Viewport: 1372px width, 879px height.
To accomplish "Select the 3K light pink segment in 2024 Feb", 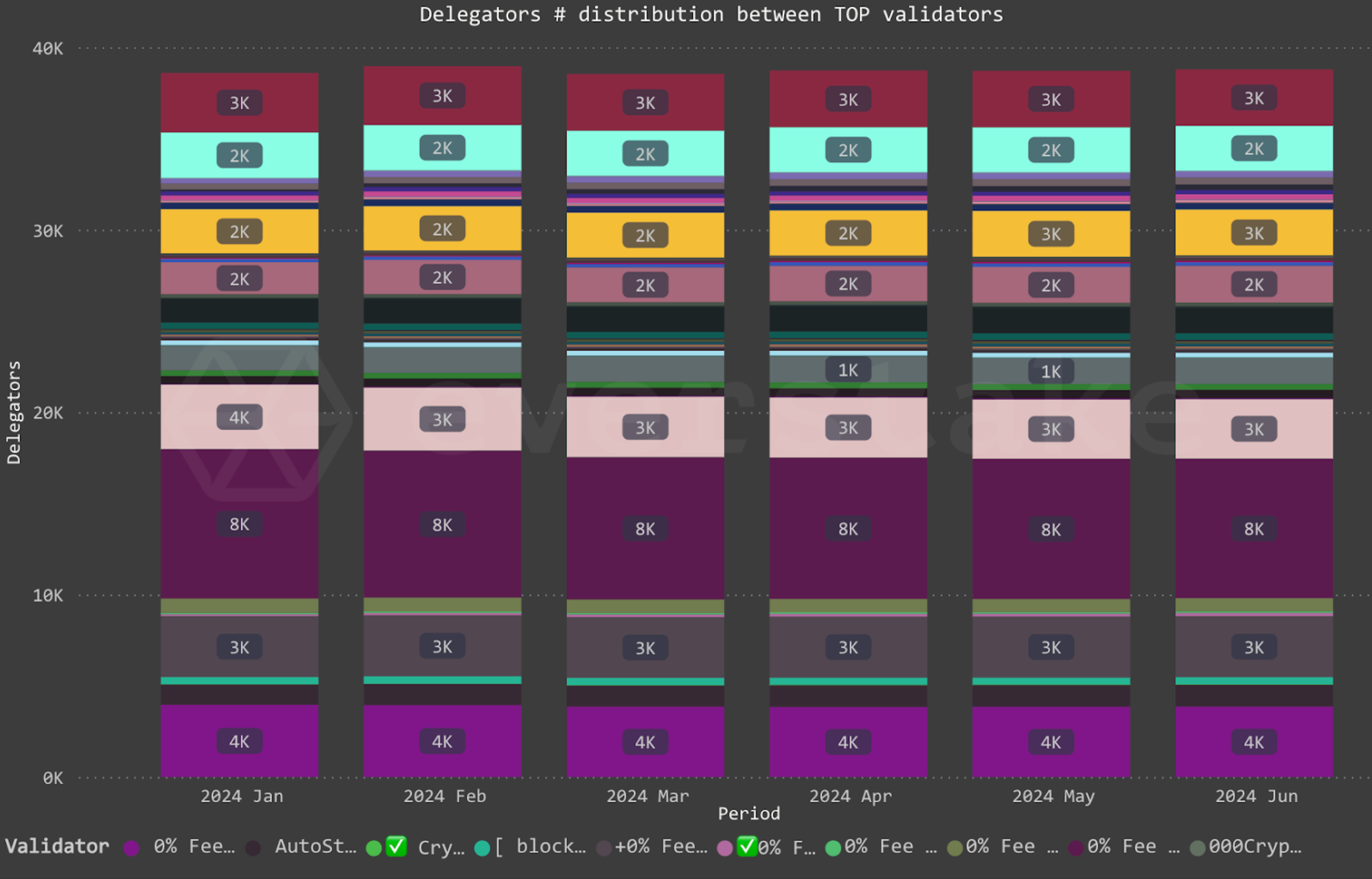I will tap(442, 420).
